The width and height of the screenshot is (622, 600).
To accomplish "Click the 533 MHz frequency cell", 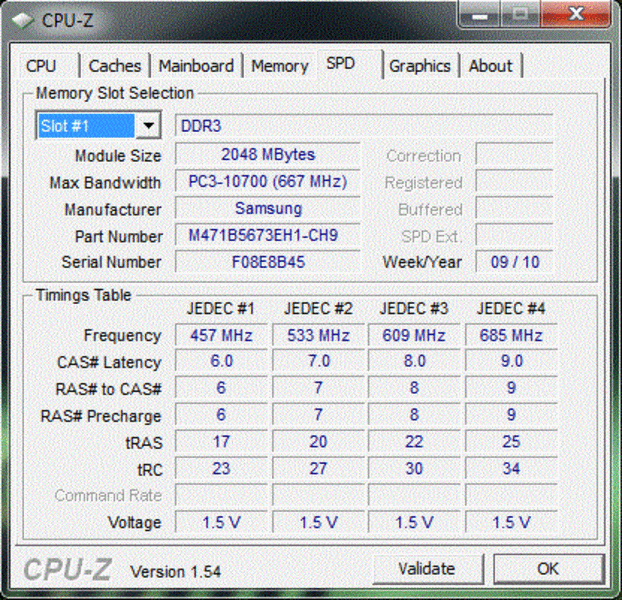I will click(x=318, y=335).
